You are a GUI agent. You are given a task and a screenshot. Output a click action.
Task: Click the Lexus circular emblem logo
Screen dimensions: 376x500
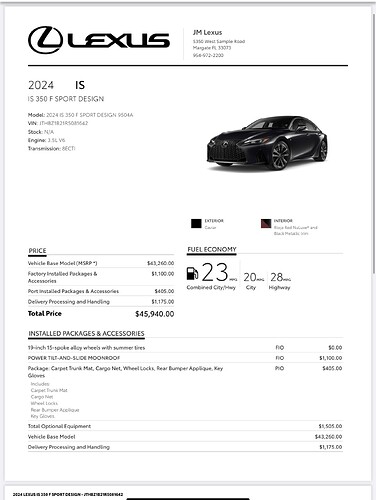[45, 40]
